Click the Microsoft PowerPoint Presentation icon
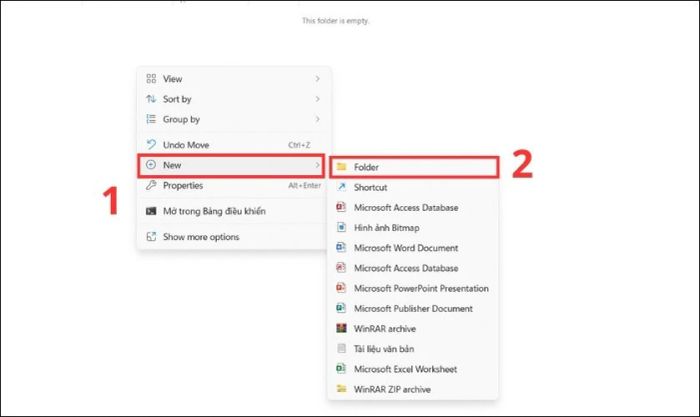Image resolution: width=700 pixels, height=417 pixels. point(342,288)
